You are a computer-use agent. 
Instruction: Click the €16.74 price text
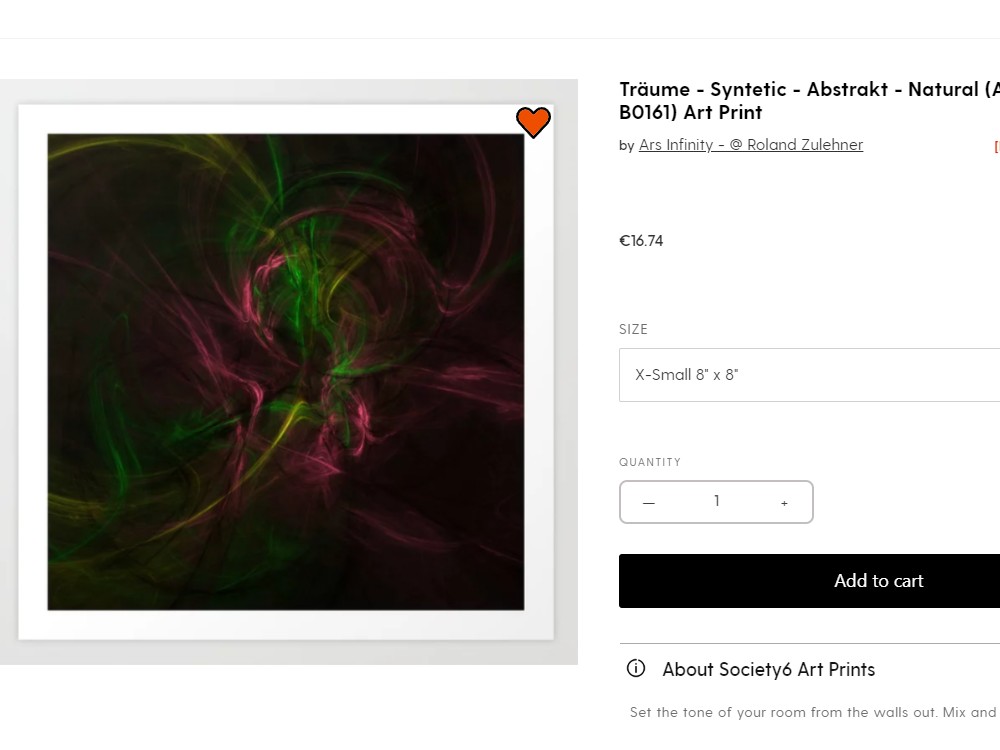[641, 241]
